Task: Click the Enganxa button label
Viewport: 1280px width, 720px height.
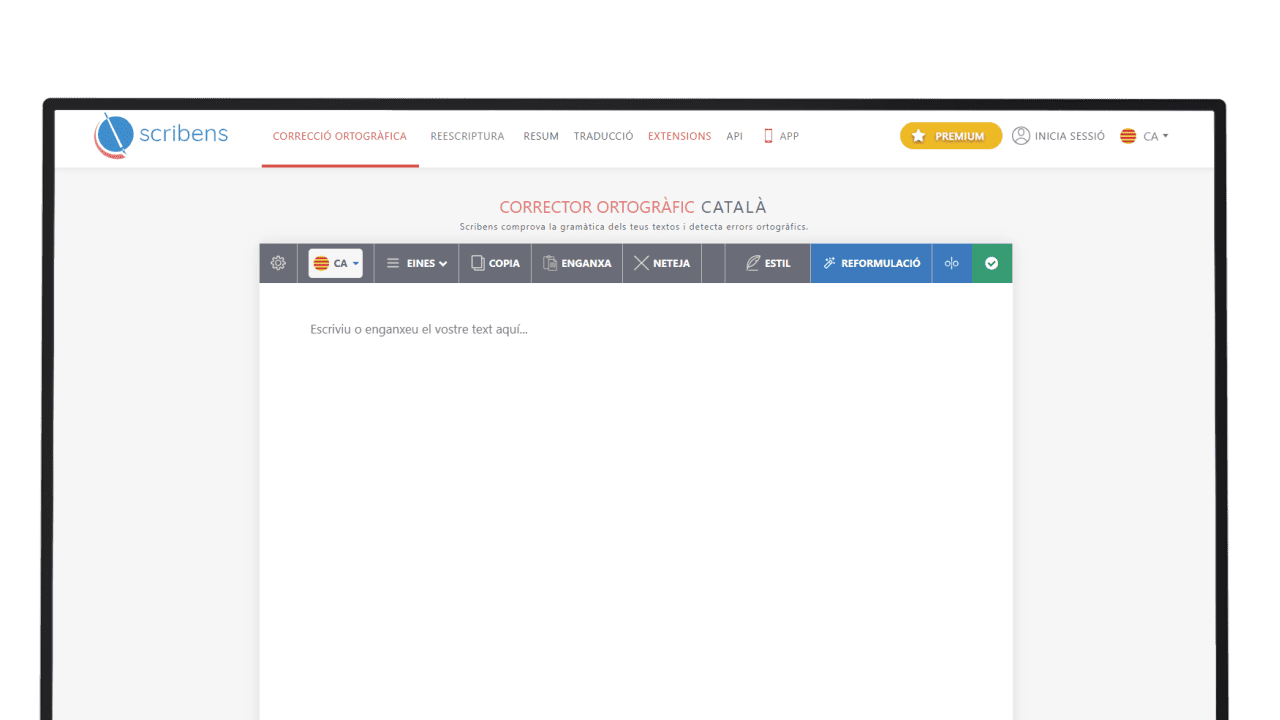Action: point(586,263)
